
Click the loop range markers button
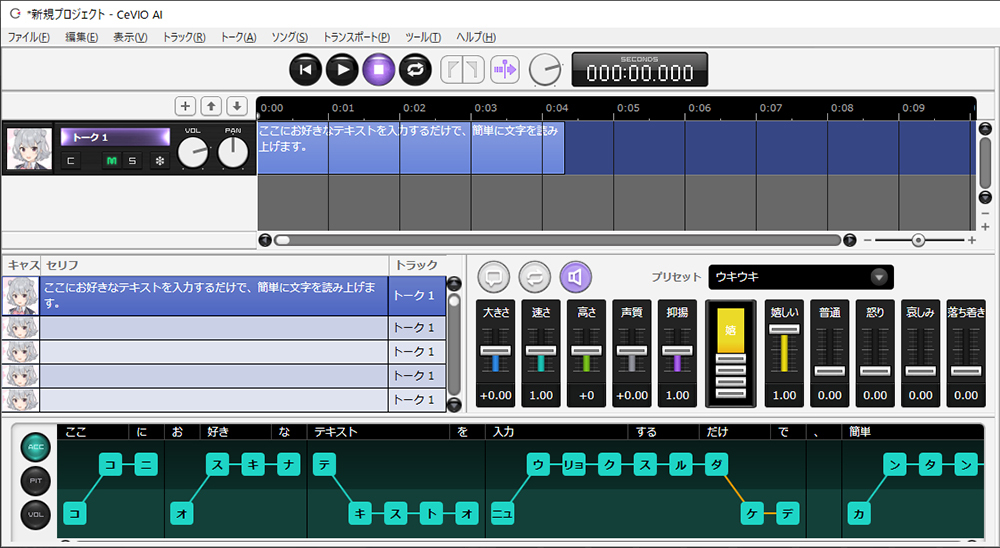coord(462,70)
